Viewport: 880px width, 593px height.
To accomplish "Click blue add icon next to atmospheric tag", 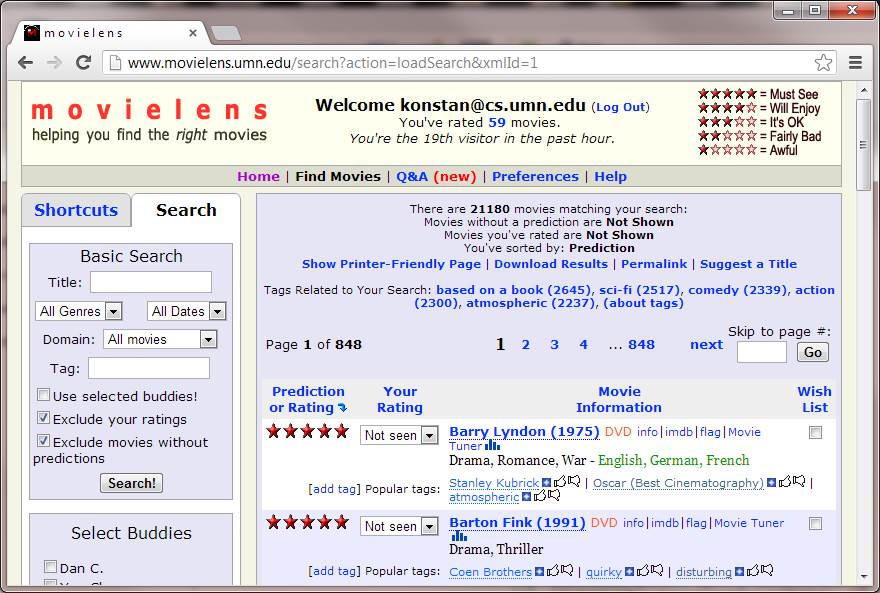I will click(526, 496).
